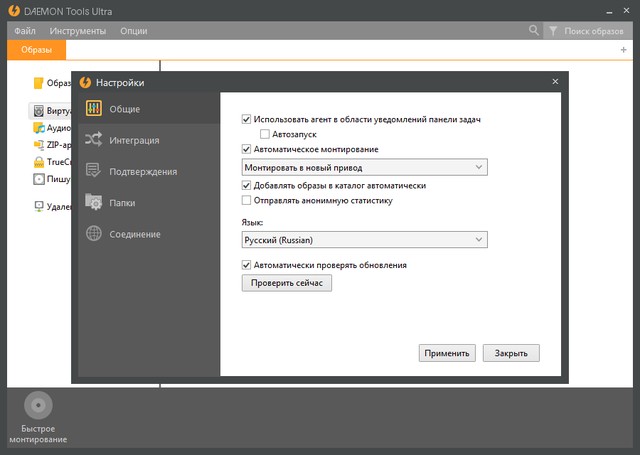Select the Интеграция settings label

click(134, 140)
